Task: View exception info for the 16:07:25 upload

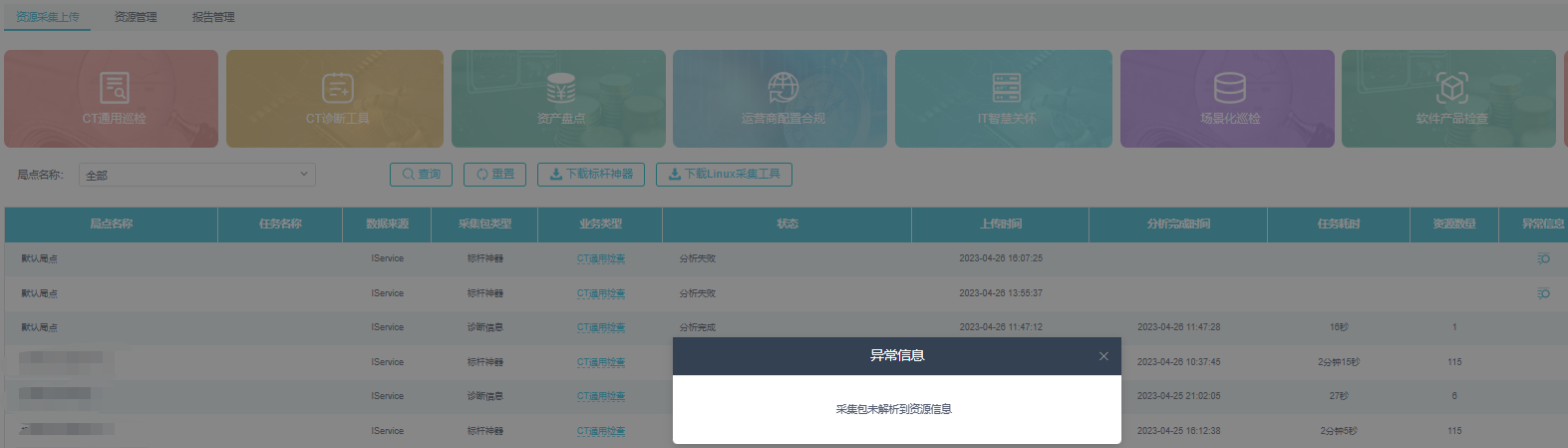Action: 1543,258
